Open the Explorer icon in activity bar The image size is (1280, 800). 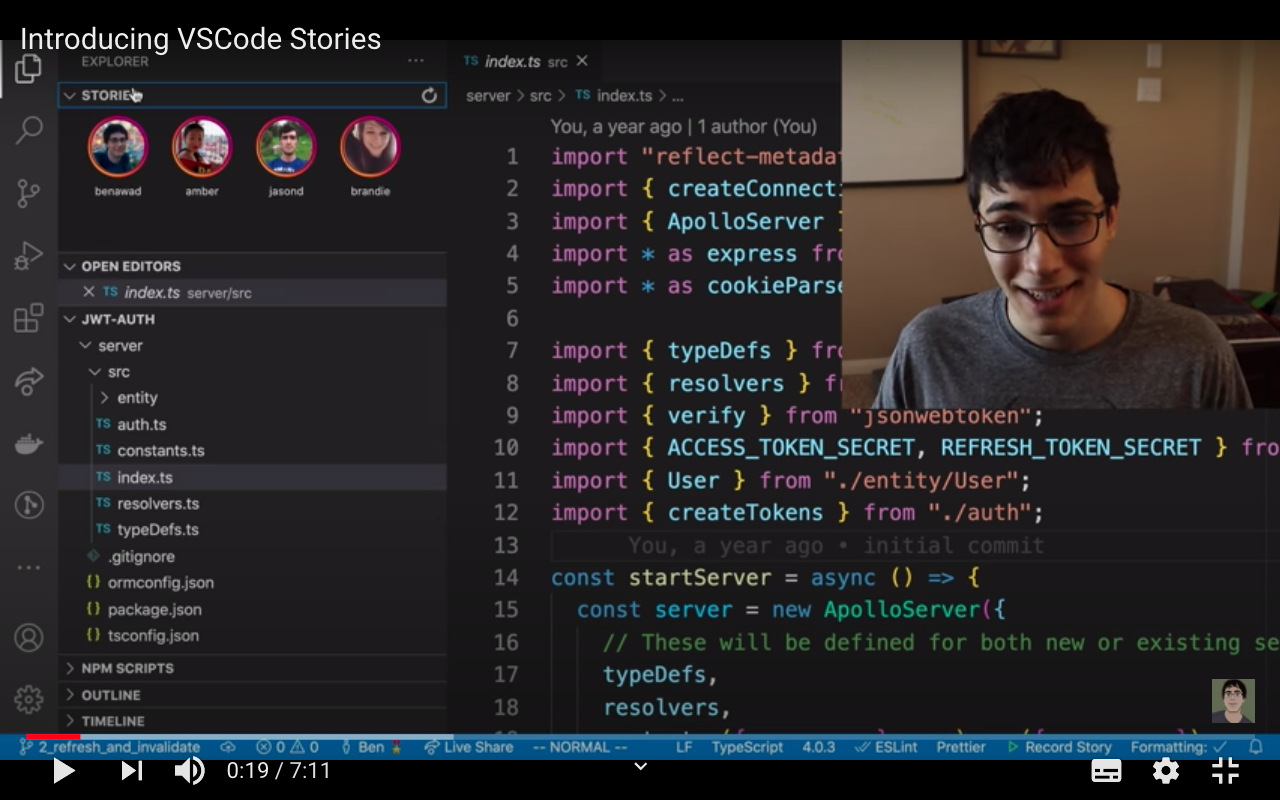28,69
